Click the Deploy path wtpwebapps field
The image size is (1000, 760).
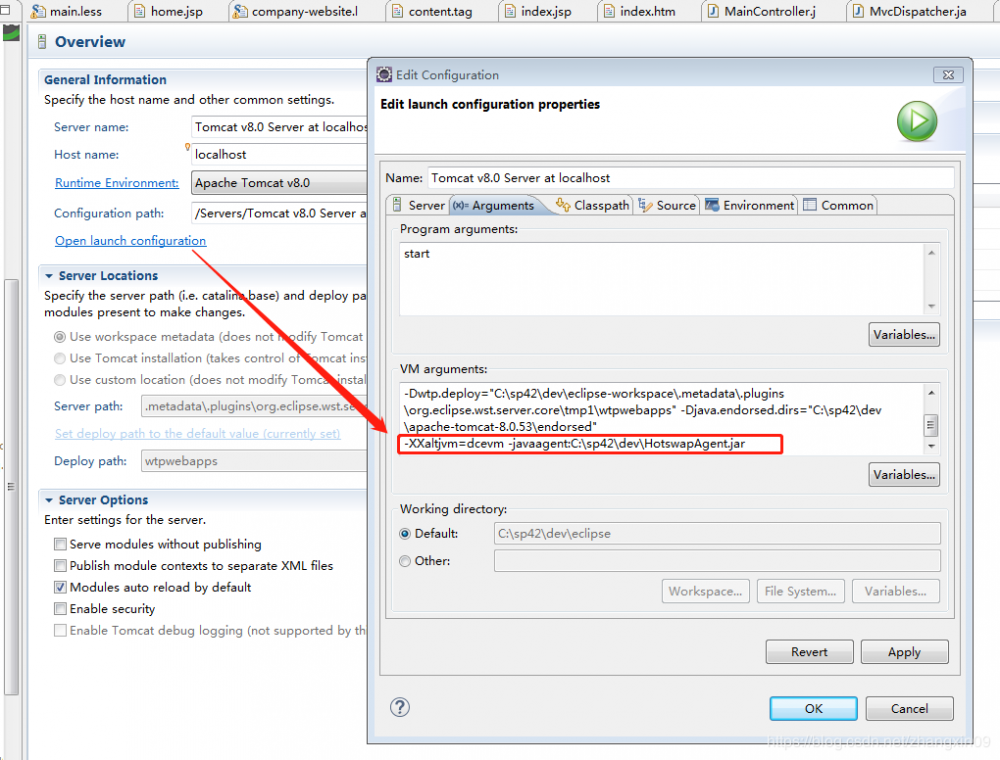254,461
